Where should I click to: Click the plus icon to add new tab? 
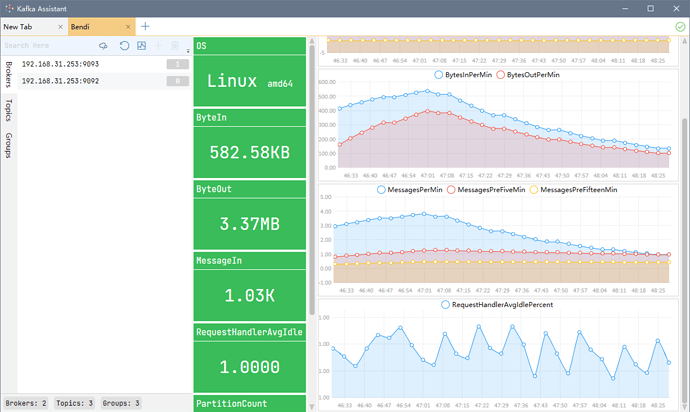[145, 26]
